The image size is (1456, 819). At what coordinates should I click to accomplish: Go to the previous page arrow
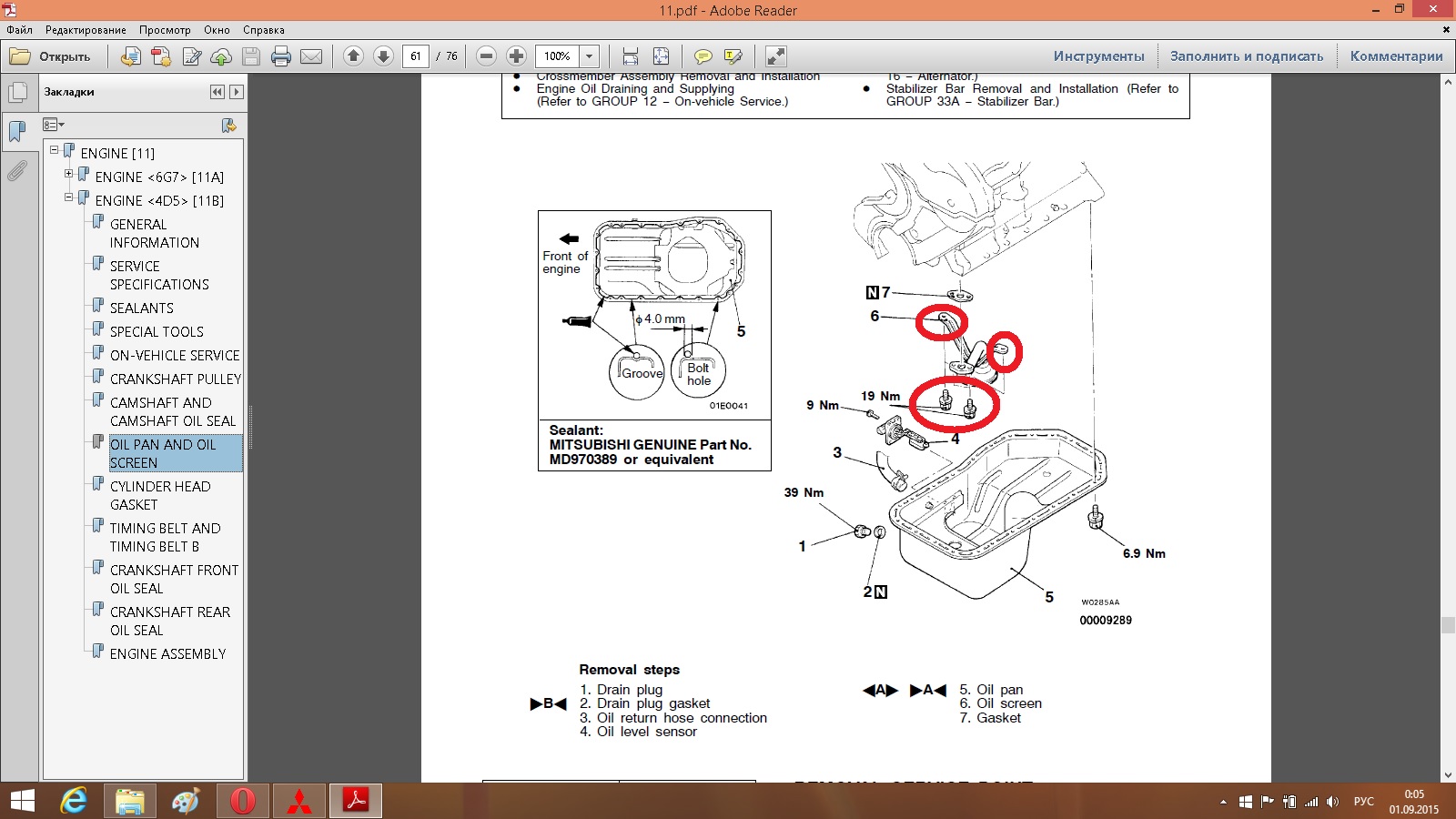[x=354, y=56]
